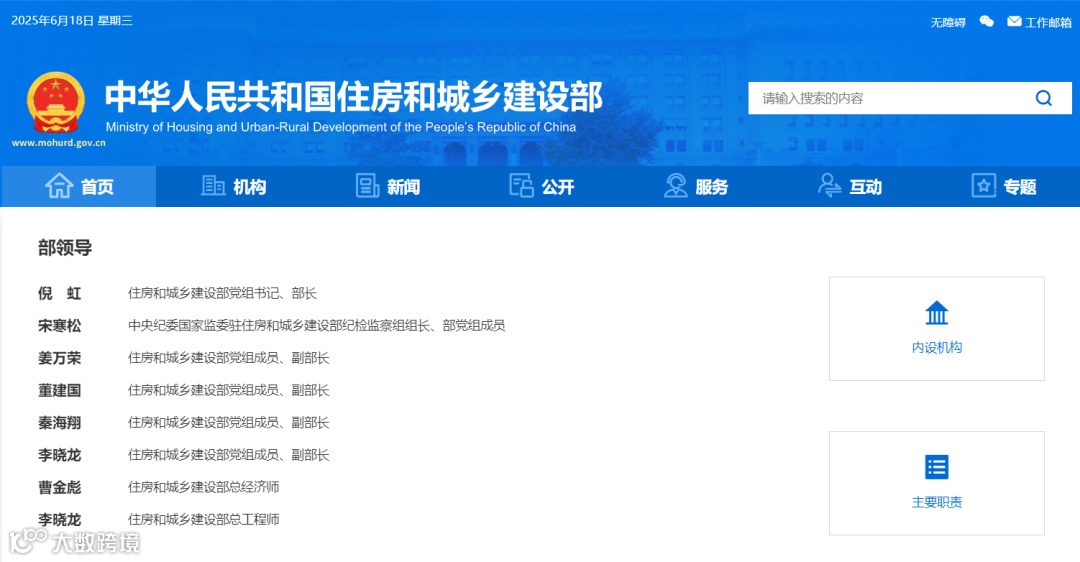Click the work mailbox envelope icon
1080x562 pixels.
click(1014, 21)
